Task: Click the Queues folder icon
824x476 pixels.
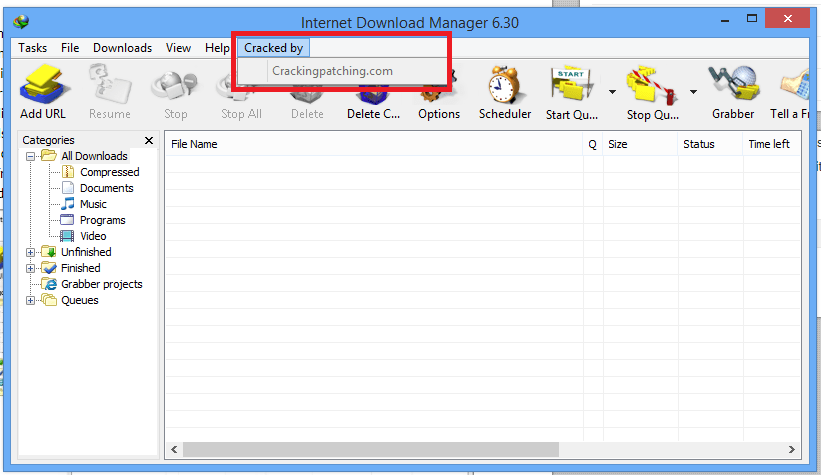Action: 49,300
